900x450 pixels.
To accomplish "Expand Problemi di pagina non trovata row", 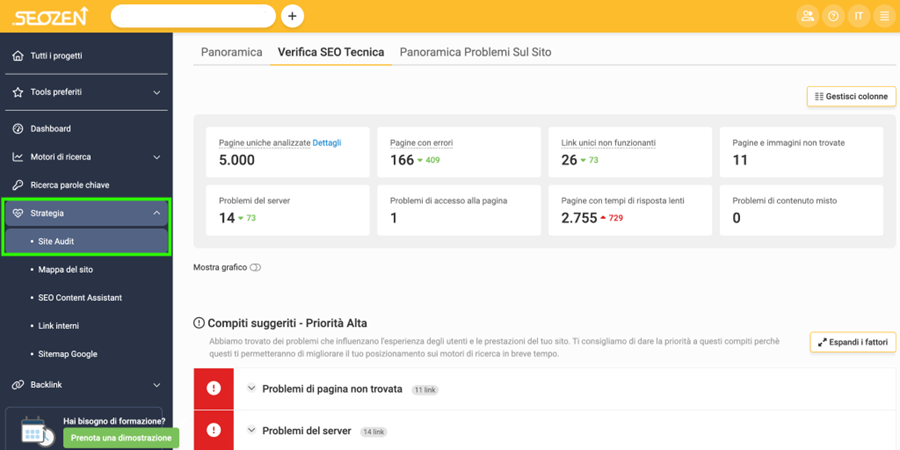I will pos(252,389).
